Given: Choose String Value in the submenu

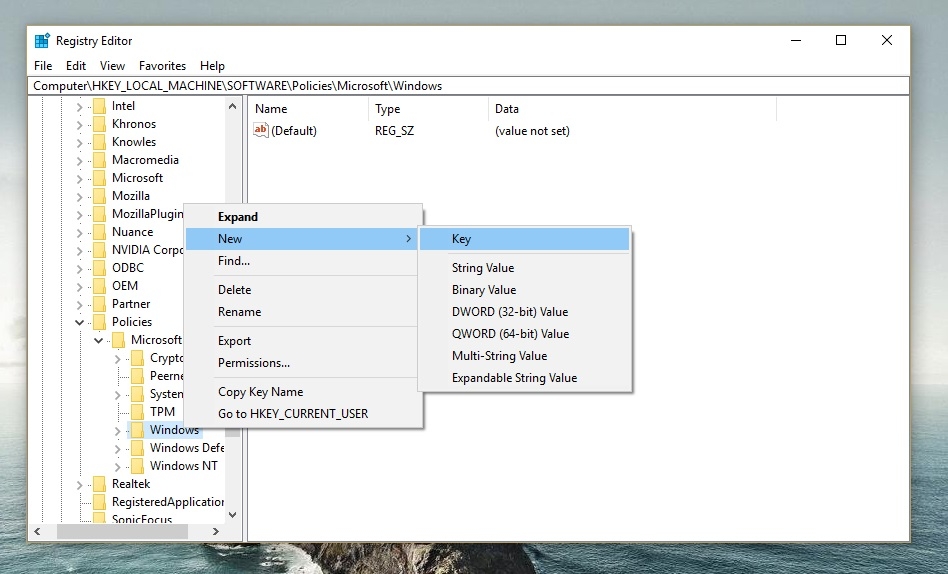Looking at the screenshot, I should point(525,267).
